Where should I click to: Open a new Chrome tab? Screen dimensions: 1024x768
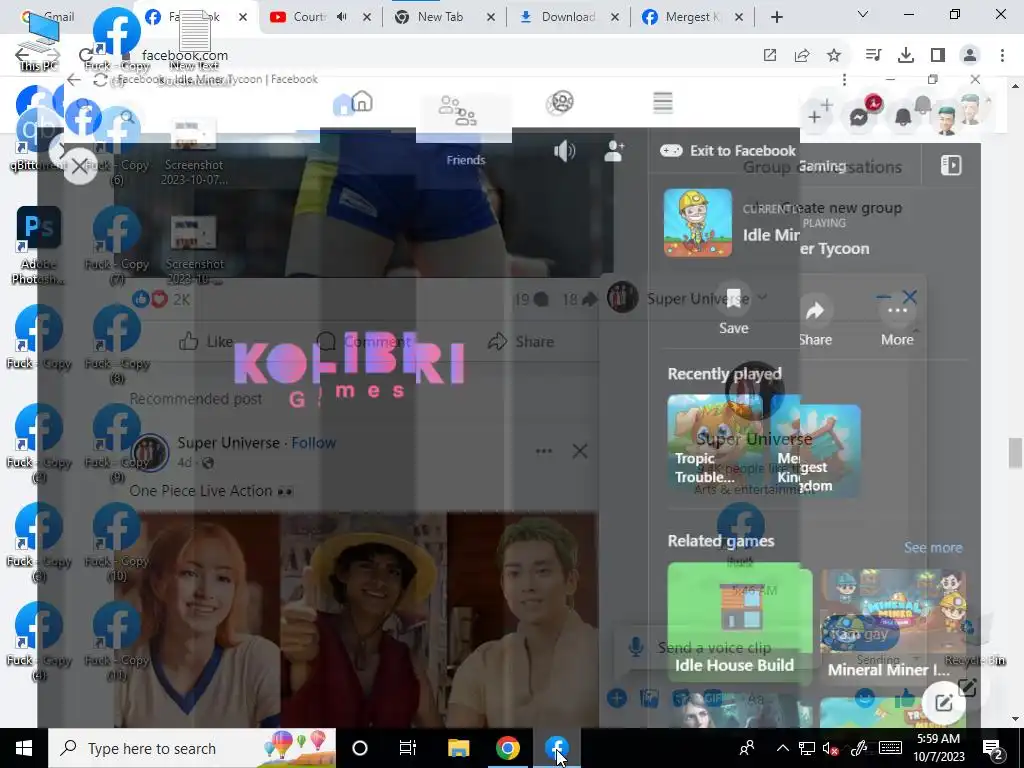click(776, 17)
